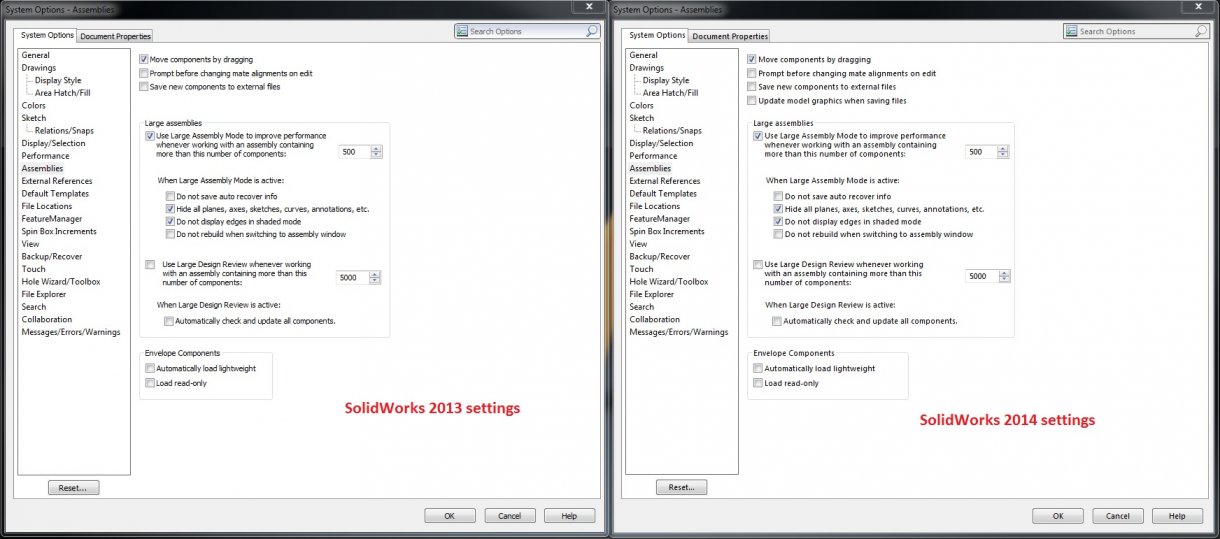Click Reset... button in left window
This screenshot has width=1220, height=539.
click(x=73, y=488)
